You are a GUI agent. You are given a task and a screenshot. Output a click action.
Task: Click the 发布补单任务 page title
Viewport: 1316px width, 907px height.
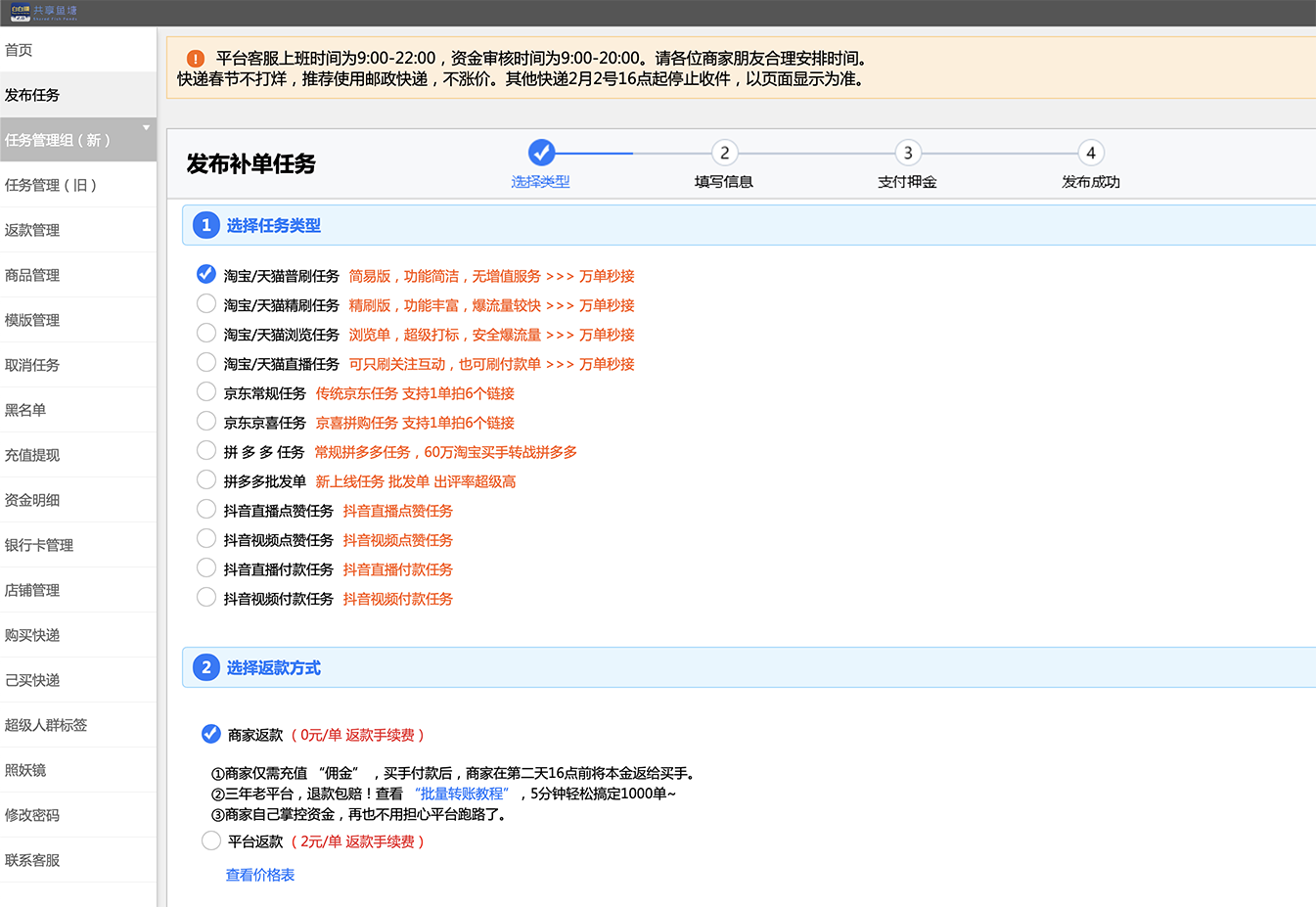pos(251,163)
